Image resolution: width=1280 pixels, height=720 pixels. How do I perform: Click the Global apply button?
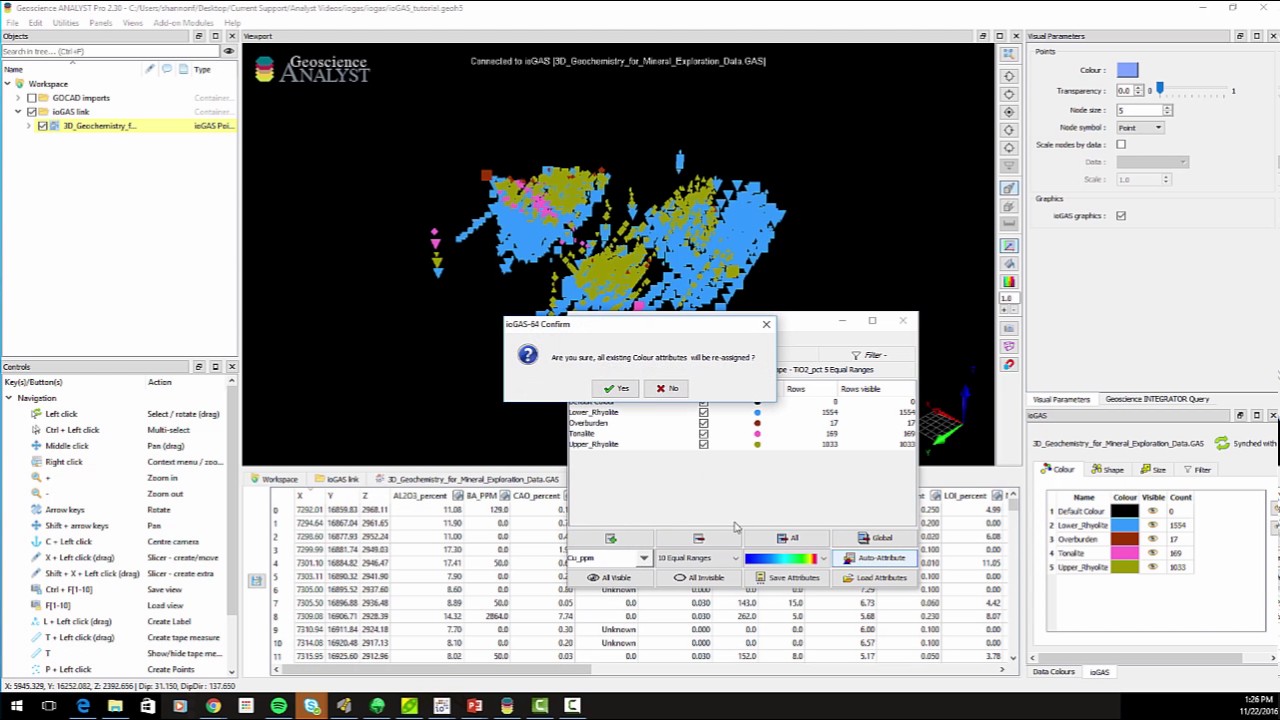[874, 538]
